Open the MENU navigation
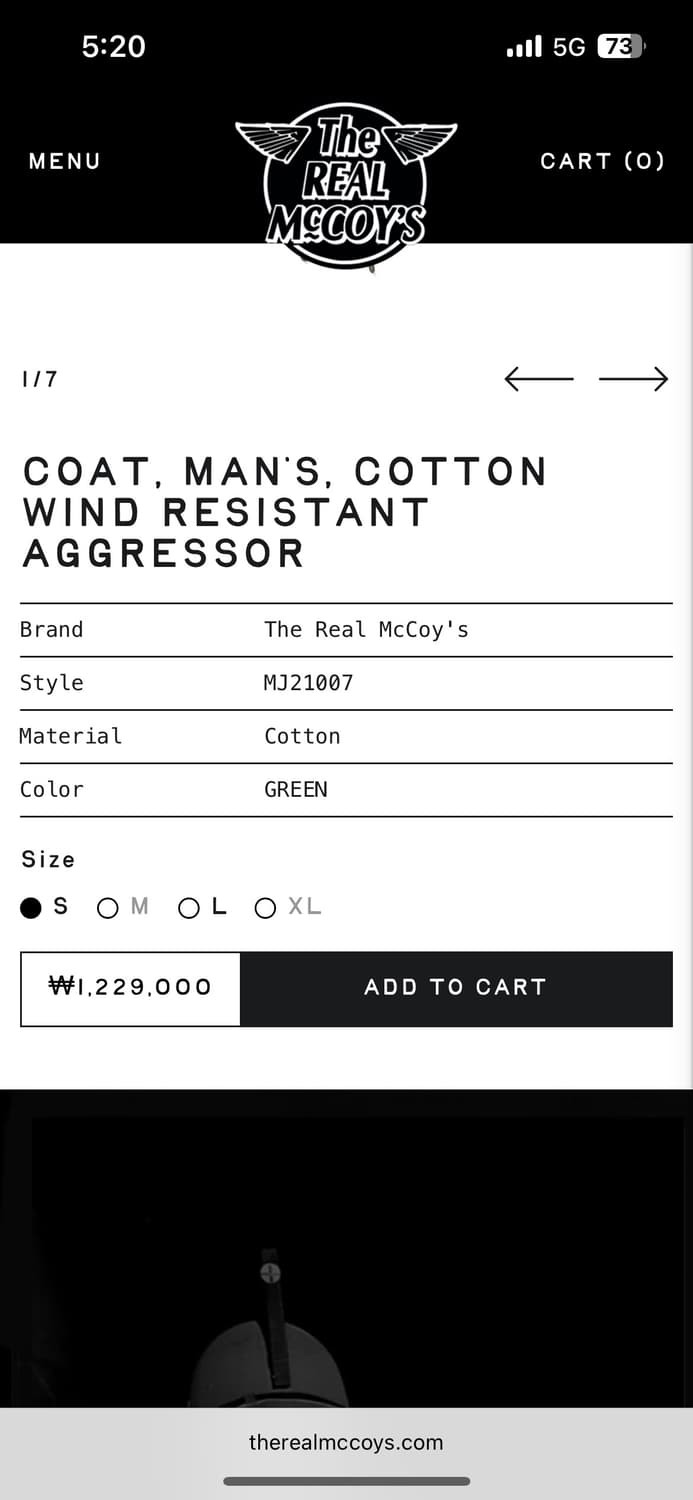Image resolution: width=693 pixels, height=1500 pixels. (65, 161)
